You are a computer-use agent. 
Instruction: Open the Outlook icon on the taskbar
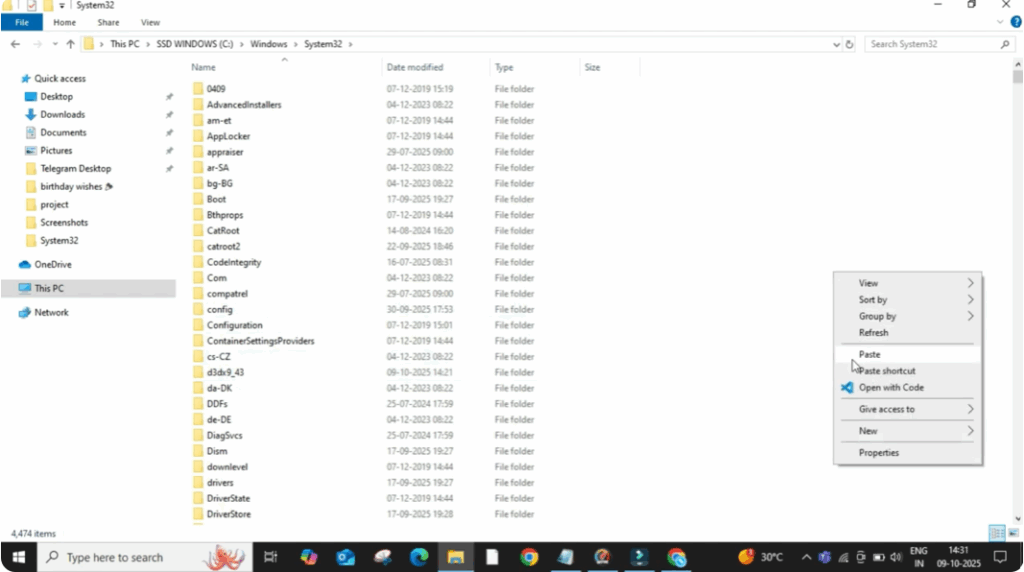[346, 557]
